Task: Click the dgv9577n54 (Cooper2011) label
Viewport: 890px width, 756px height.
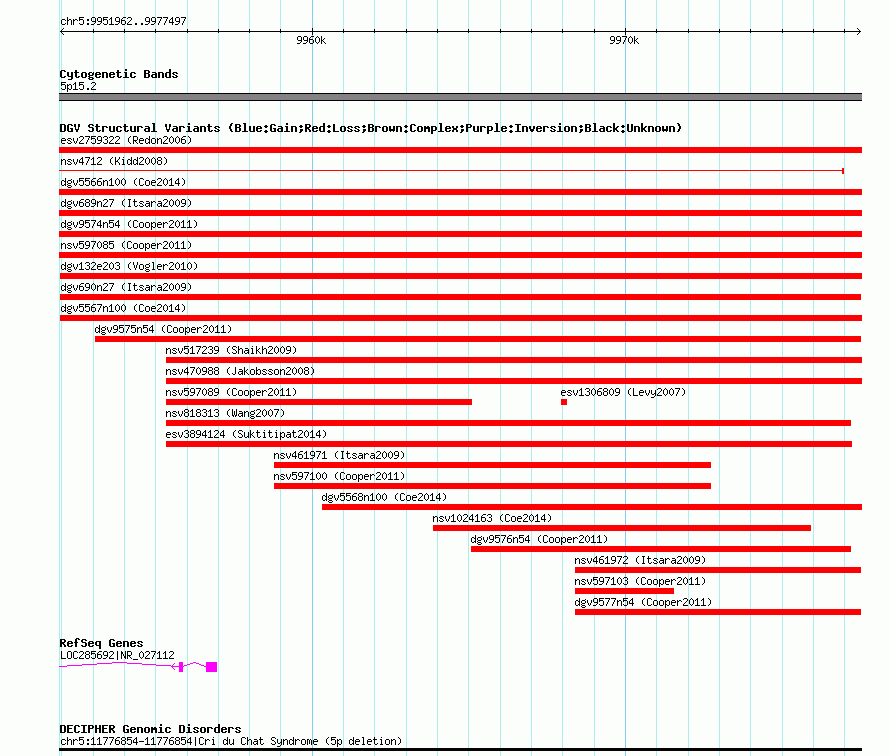Action: [643, 602]
